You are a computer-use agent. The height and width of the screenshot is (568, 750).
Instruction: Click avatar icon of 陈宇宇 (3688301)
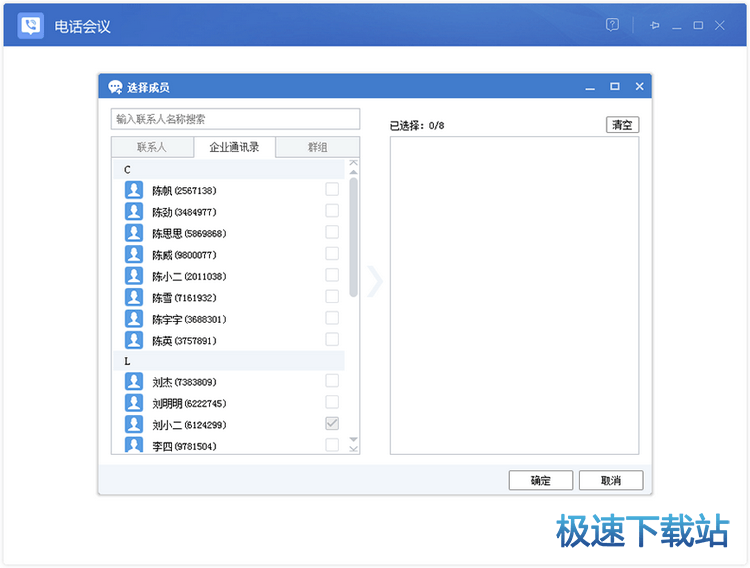point(134,319)
